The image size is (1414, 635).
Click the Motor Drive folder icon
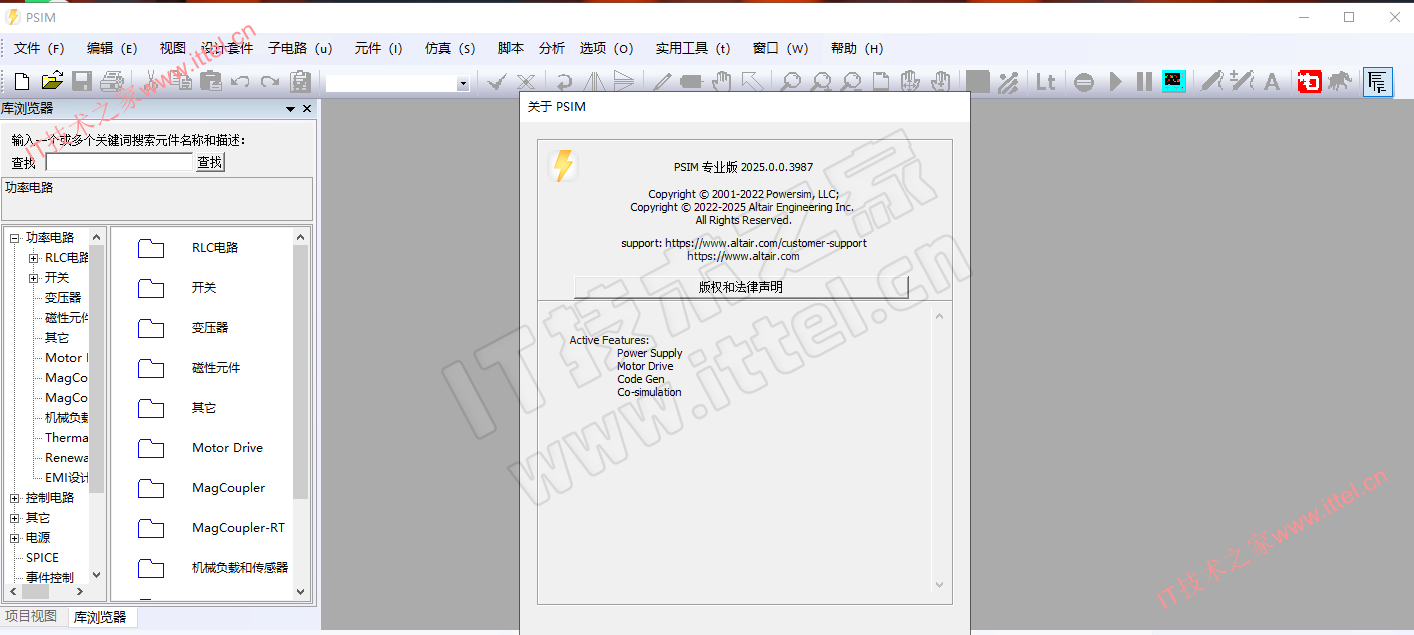coord(151,448)
